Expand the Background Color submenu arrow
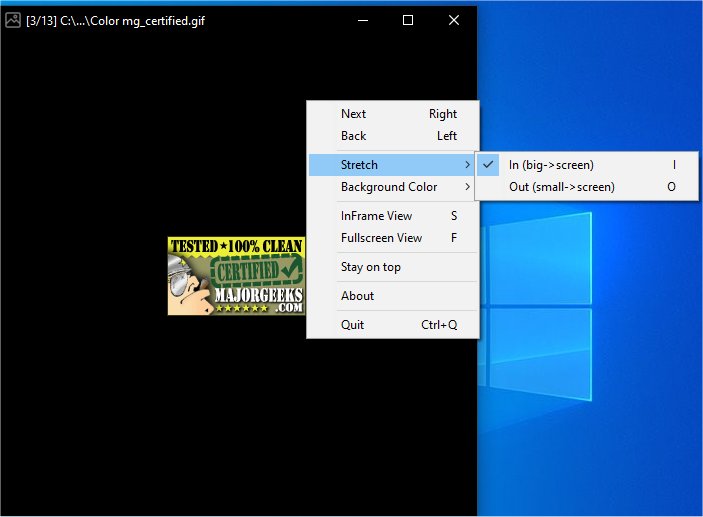Image resolution: width=703 pixels, height=517 pixels. [x=467, y=187]
